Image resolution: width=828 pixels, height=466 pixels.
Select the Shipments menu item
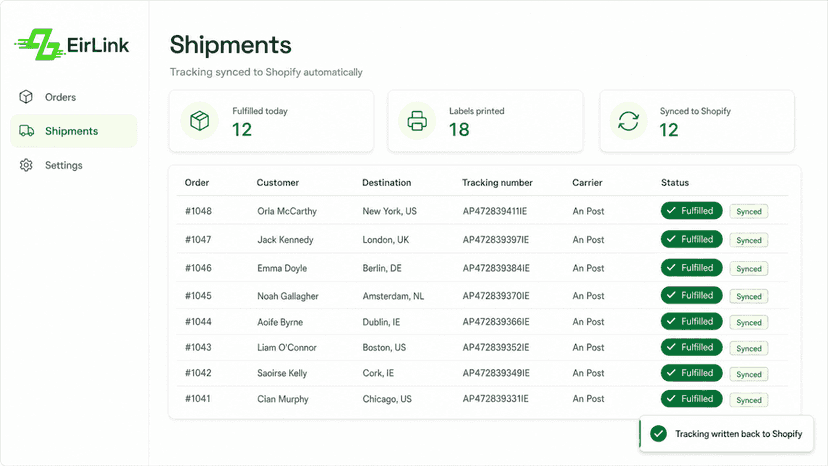[x=73, y=131]
